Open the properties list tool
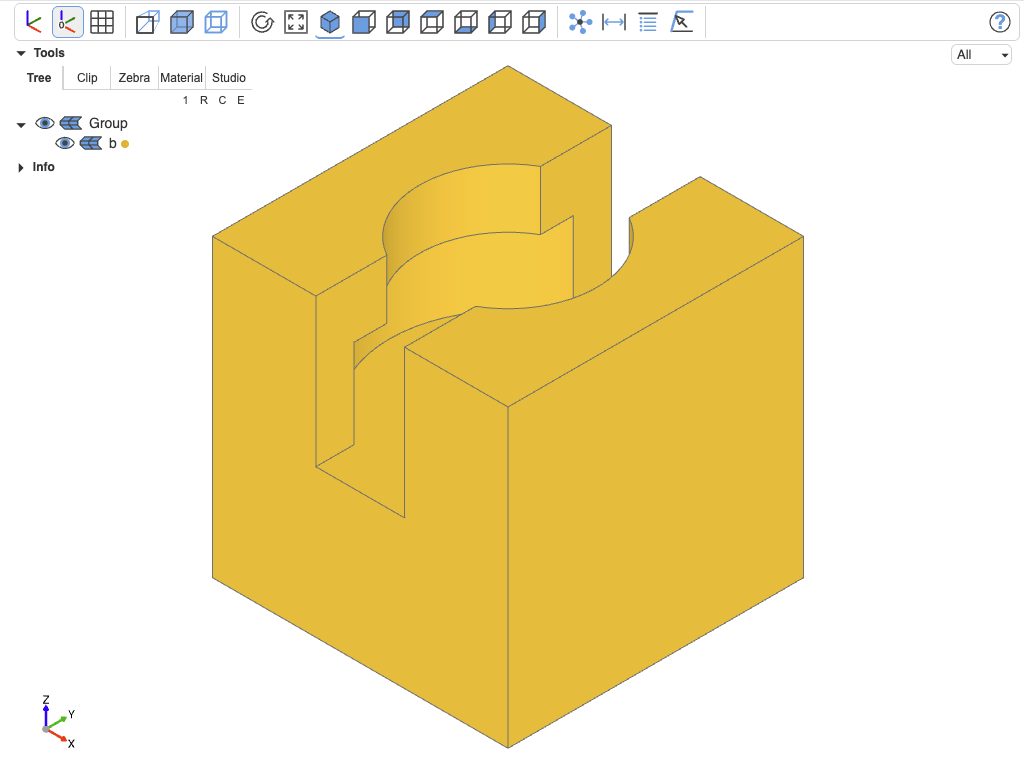The height and width of the screenshot is (768, 1024). 648,22
